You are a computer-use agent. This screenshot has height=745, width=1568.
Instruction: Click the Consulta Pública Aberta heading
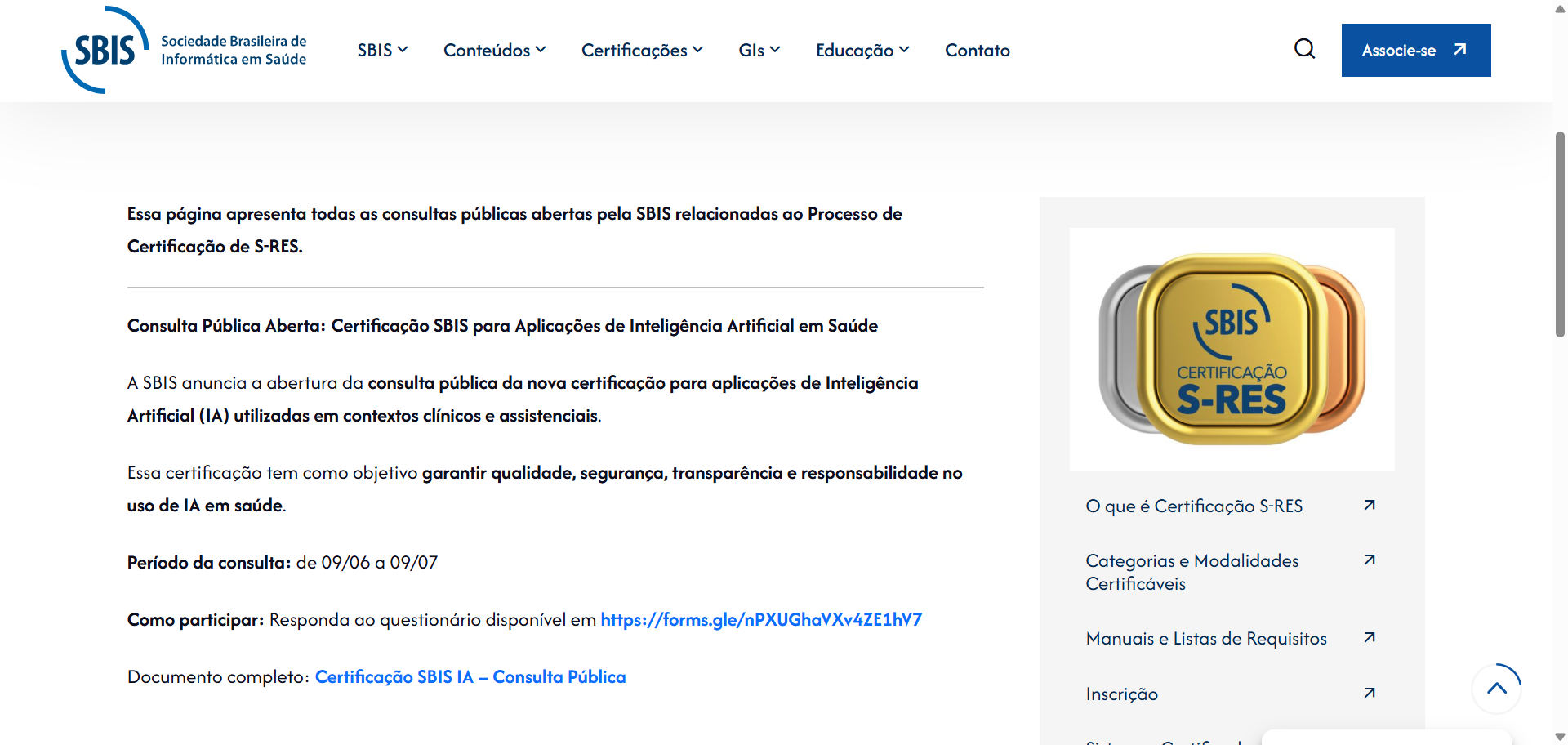click(x=502, y=326)
